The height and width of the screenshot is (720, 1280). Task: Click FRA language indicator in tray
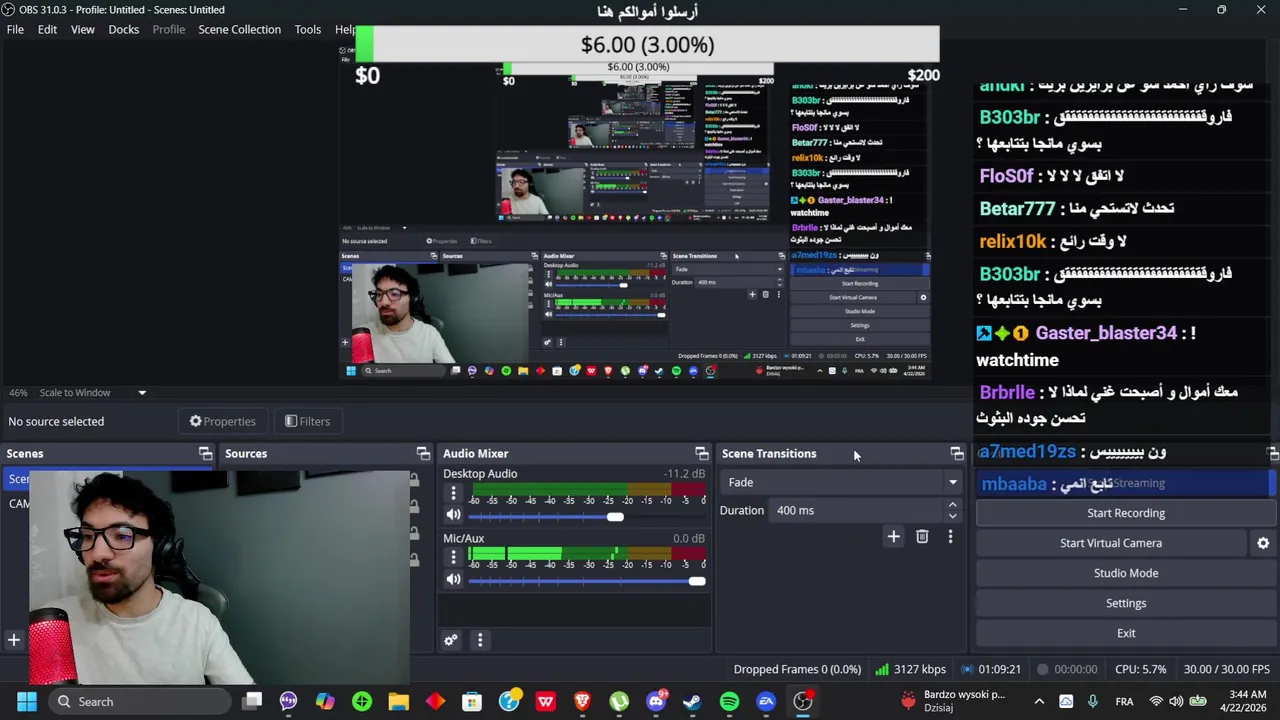tap(1124, 701)
